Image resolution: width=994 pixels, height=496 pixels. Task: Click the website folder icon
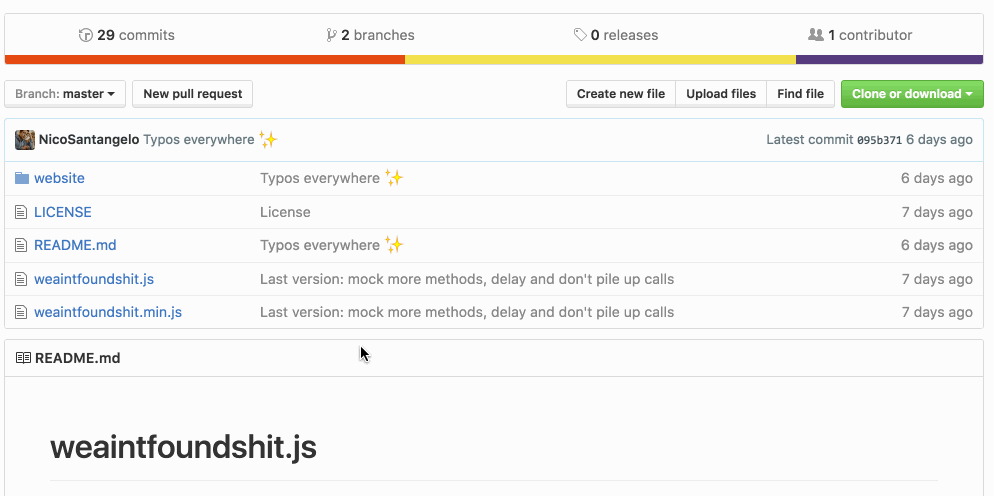click(22, 178)
